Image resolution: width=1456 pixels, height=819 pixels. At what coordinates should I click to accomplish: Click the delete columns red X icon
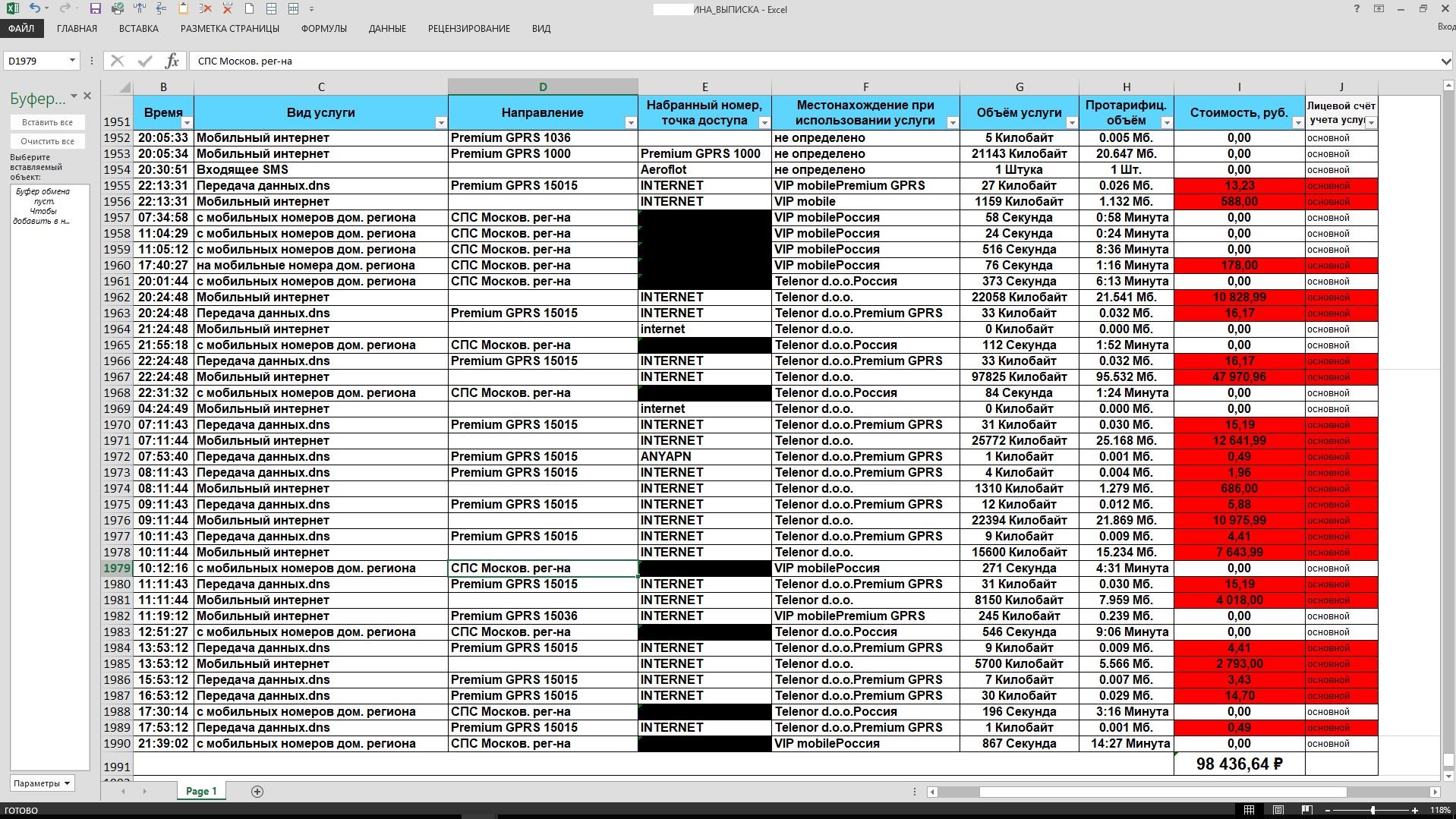227,8
